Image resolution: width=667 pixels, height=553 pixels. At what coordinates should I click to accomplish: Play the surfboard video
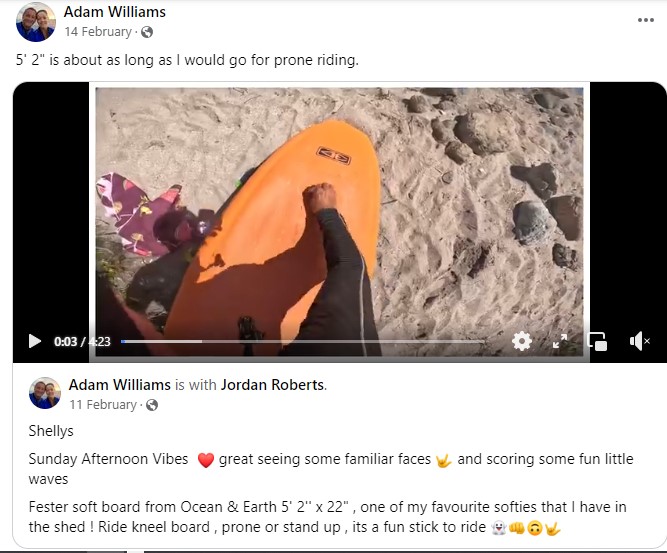click(x=34, y=341)
